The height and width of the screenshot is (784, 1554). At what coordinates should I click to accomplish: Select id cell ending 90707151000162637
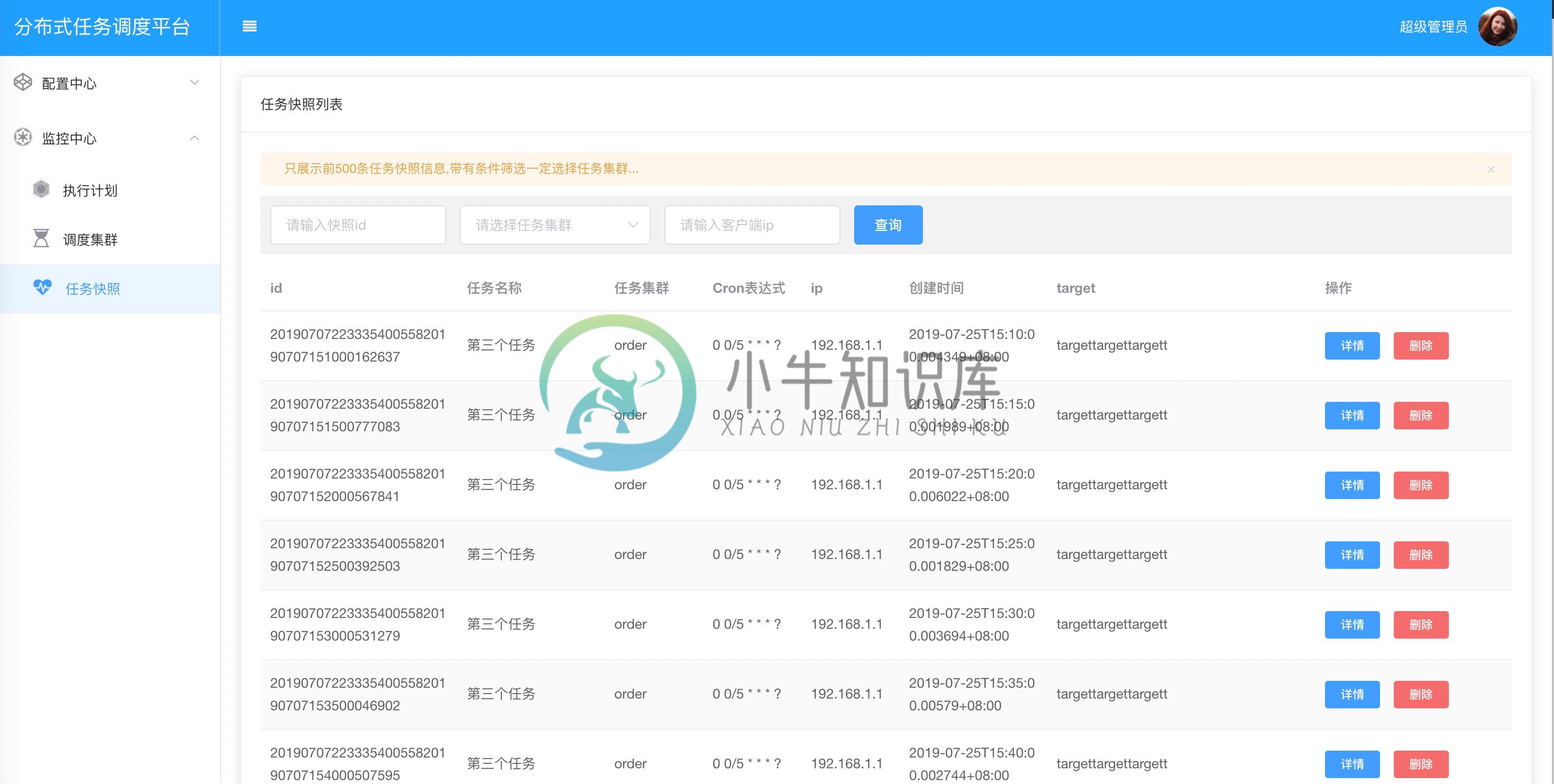[357, 345]
